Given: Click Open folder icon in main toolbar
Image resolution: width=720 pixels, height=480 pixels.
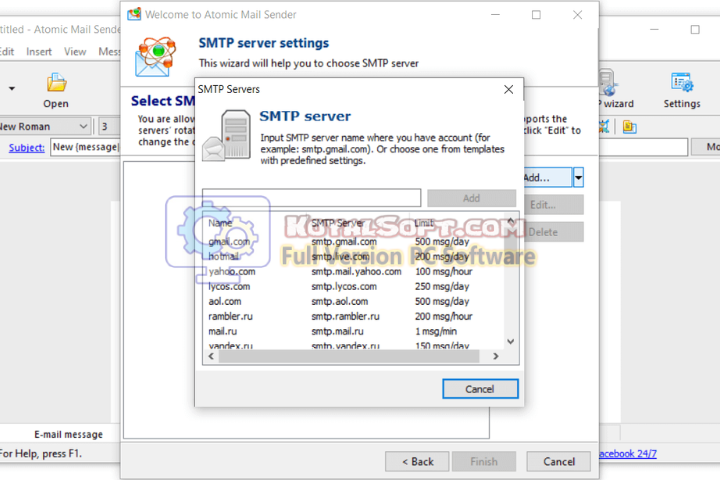Looking at the screenshot, I should [x=56, y=83].
